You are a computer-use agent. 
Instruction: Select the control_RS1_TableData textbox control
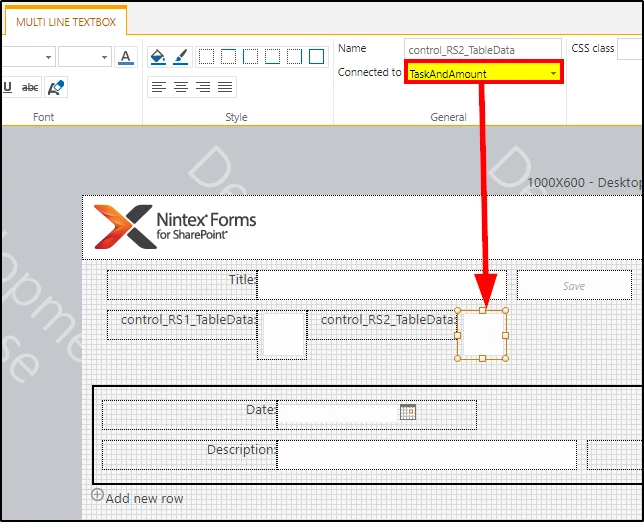(x=283, y=335)
